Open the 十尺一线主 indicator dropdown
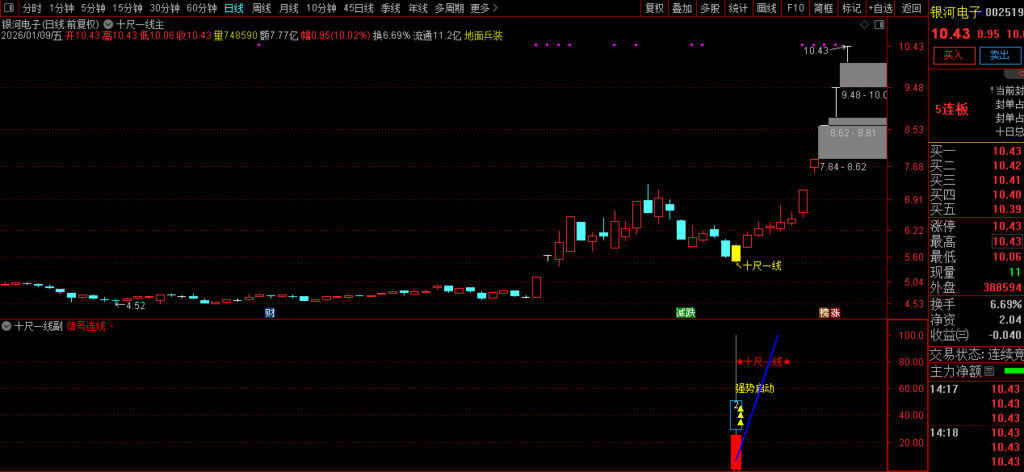1024x472 pixels. [108, 22]
